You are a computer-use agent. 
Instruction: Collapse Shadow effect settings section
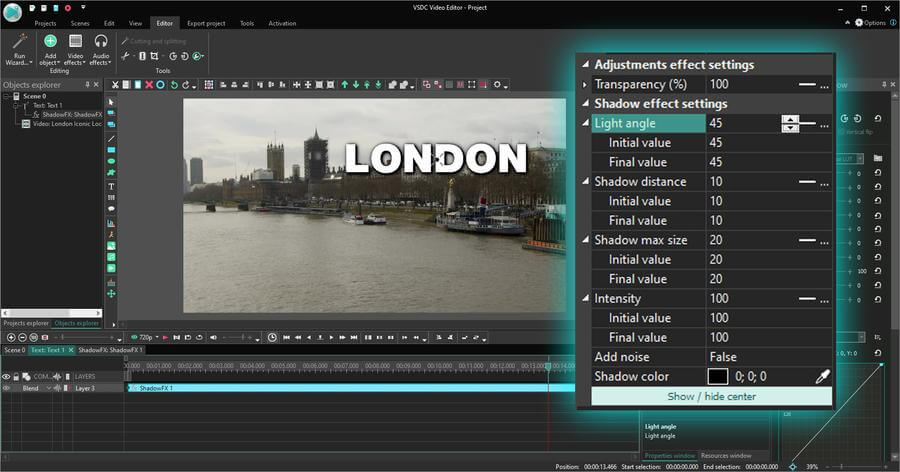click(x=585, y=103)
